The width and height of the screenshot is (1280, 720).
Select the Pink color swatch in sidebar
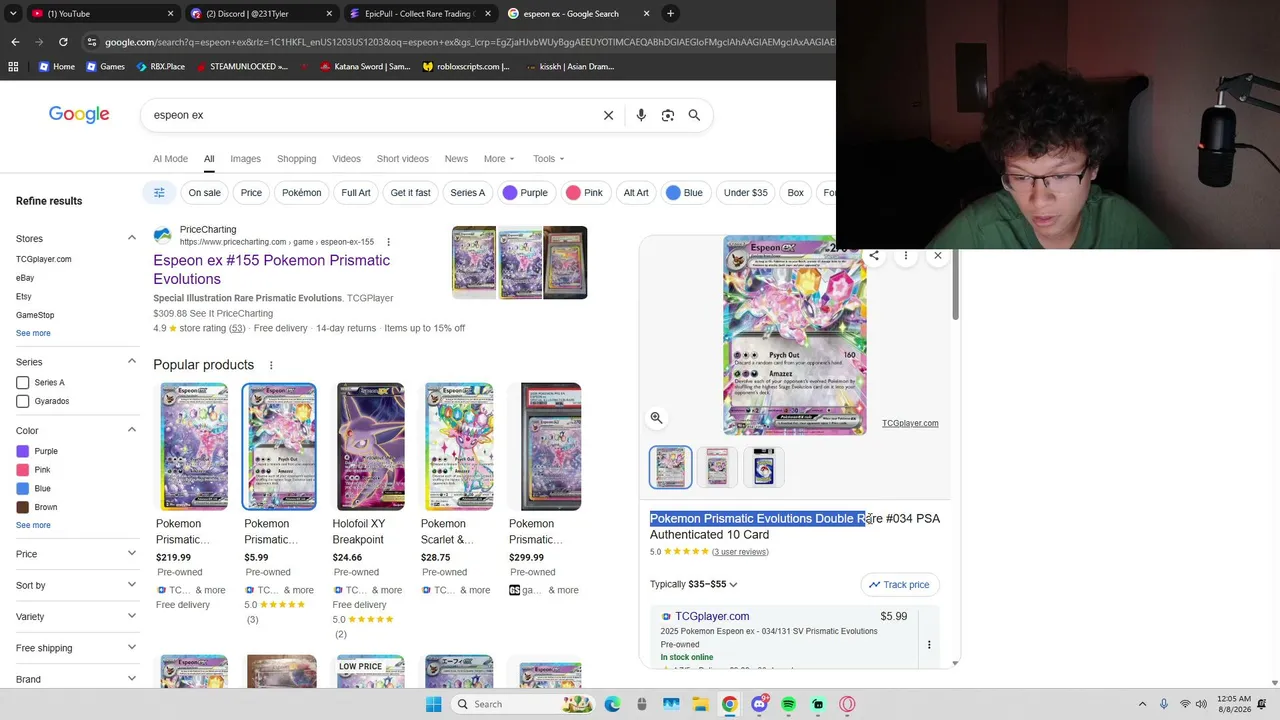22,470
